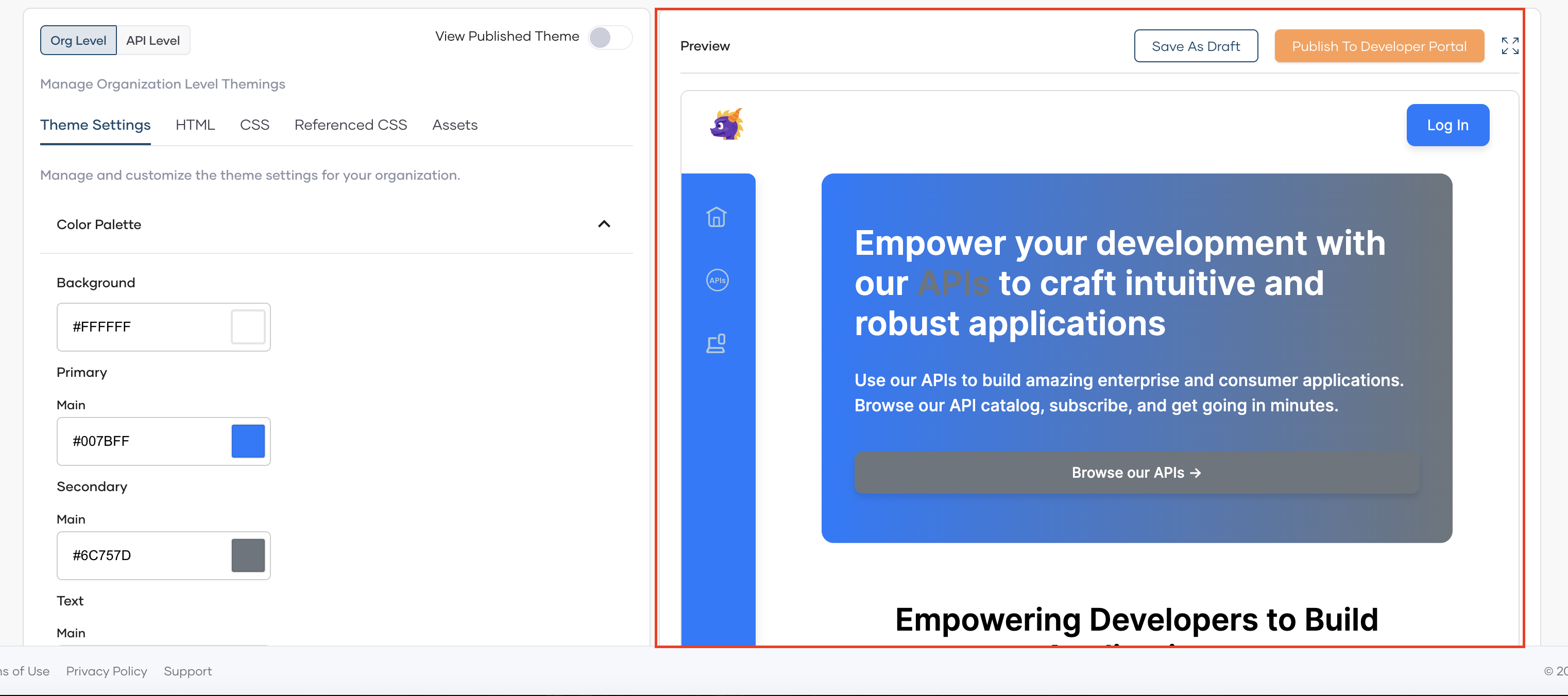
Task: Open the Home icon in preview sidebar
Action: click(717, 217)
